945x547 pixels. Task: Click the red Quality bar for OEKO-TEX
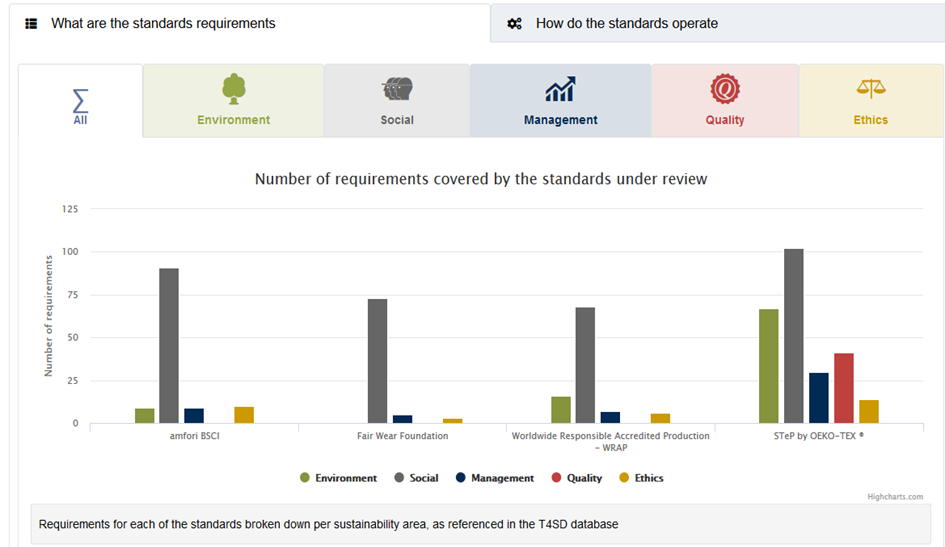pyautogui.click(x=844, y=388)
